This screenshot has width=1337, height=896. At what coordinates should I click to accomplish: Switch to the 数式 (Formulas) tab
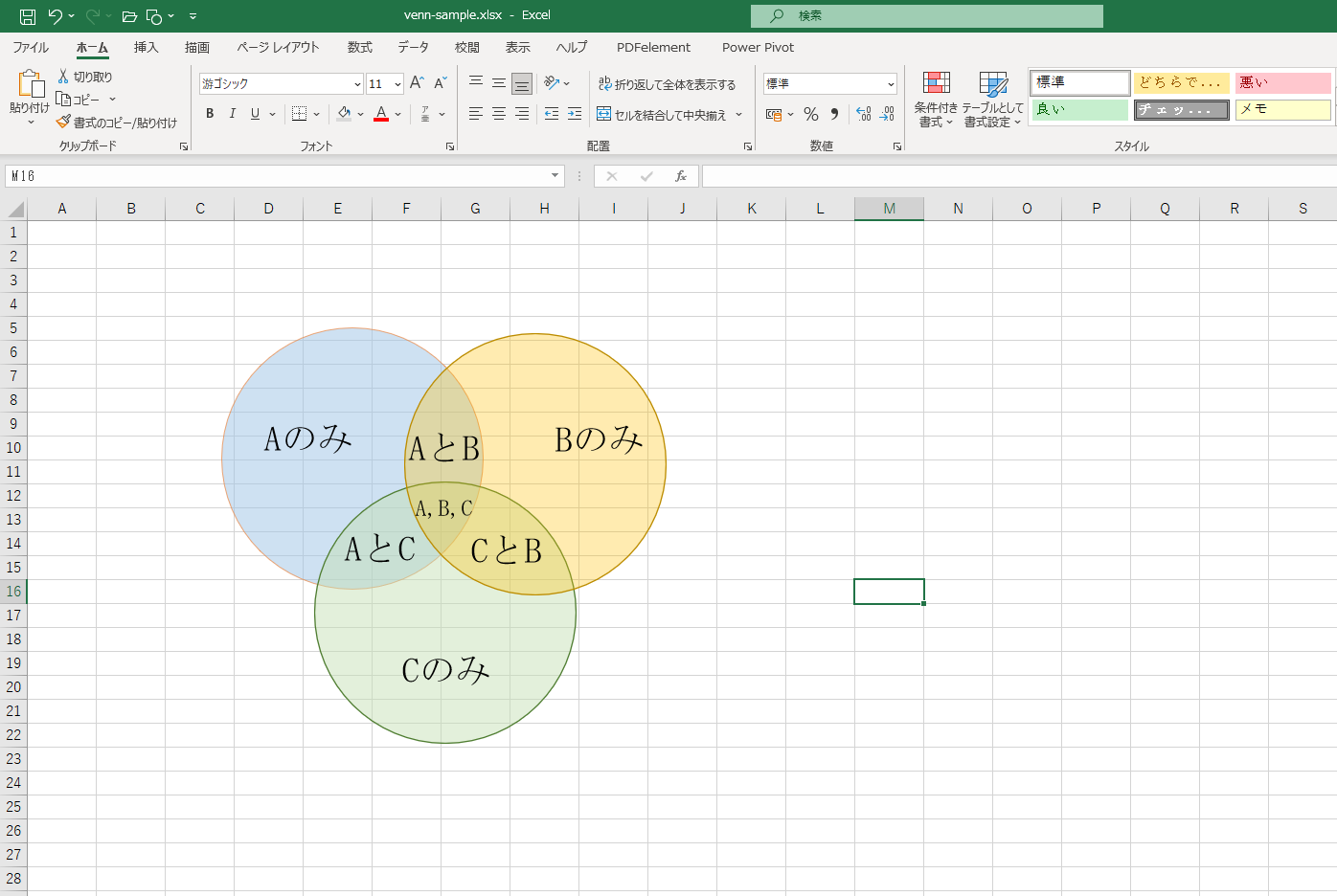tap(359, 47)
